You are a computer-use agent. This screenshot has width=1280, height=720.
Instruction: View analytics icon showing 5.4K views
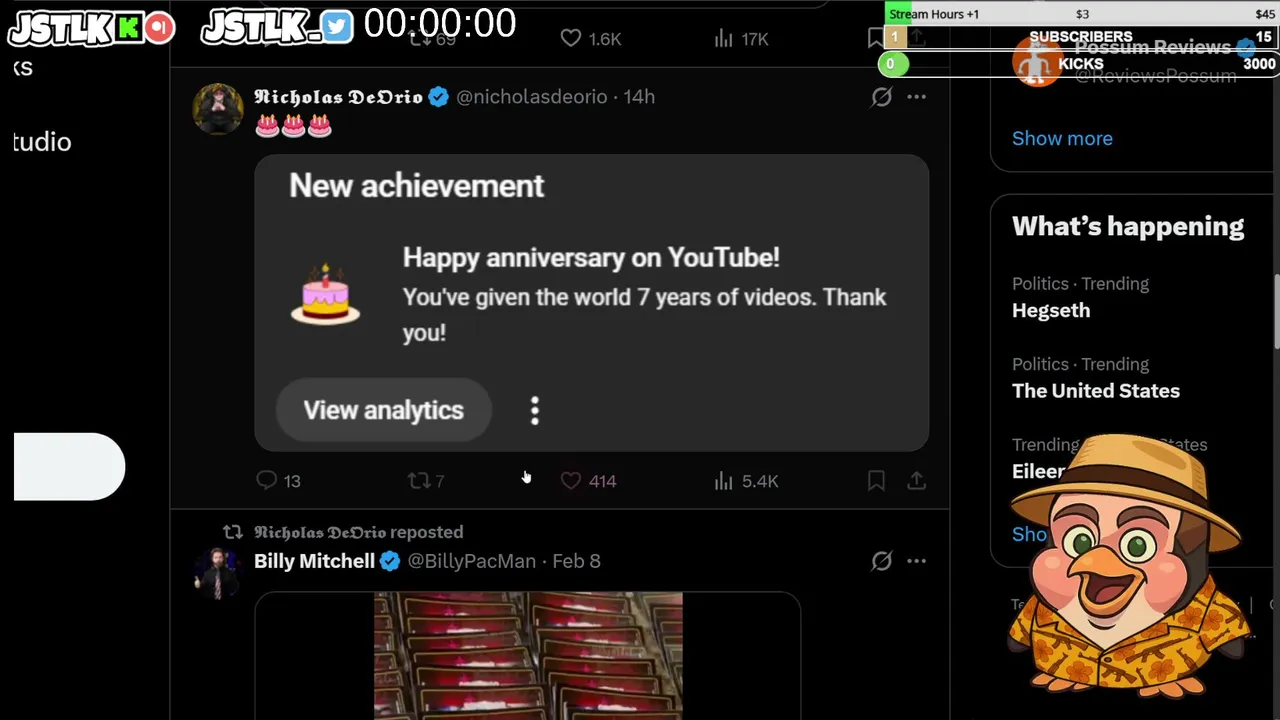[745, 481]
